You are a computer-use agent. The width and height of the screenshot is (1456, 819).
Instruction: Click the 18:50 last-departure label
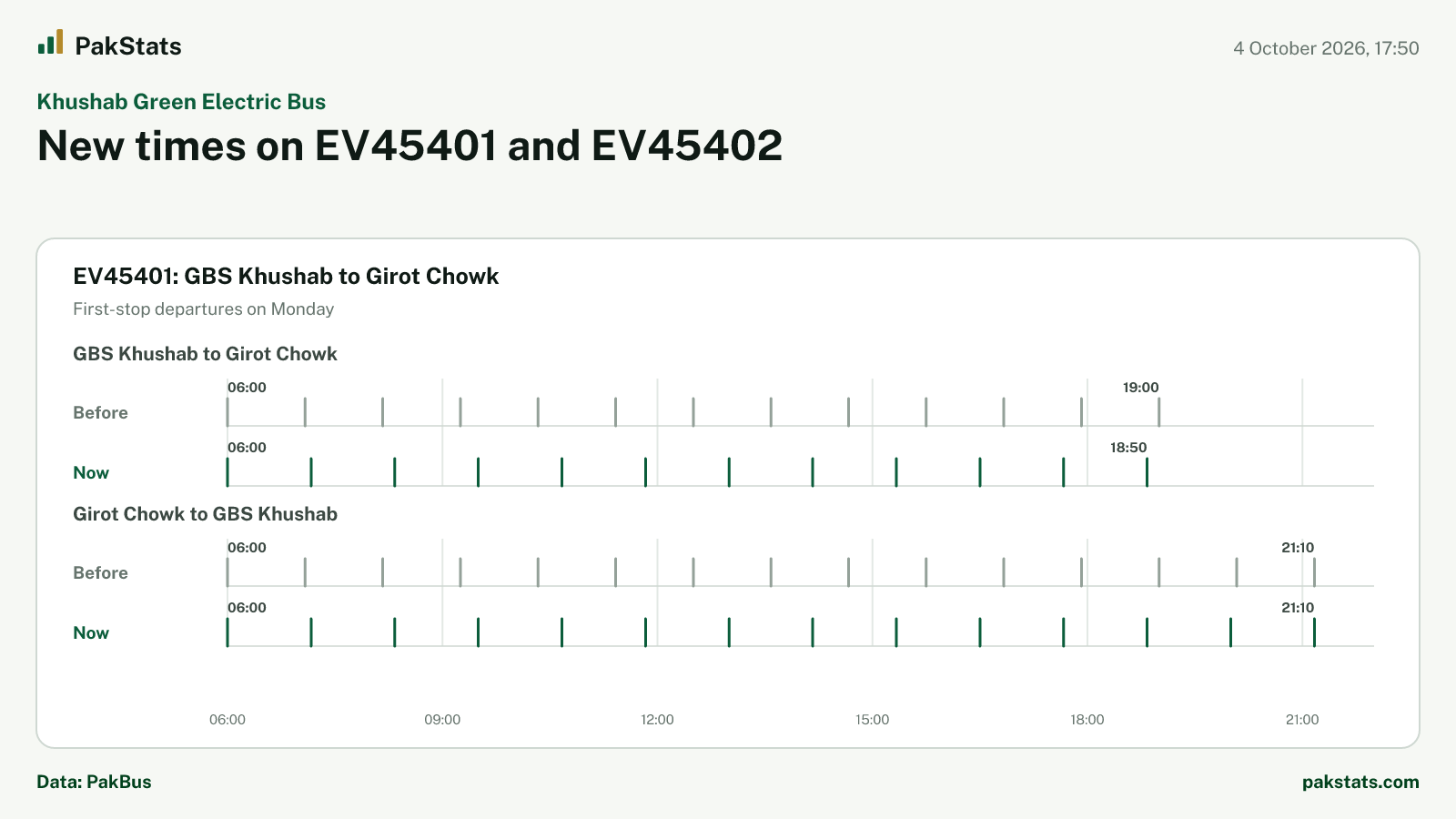pos(1128,448)
